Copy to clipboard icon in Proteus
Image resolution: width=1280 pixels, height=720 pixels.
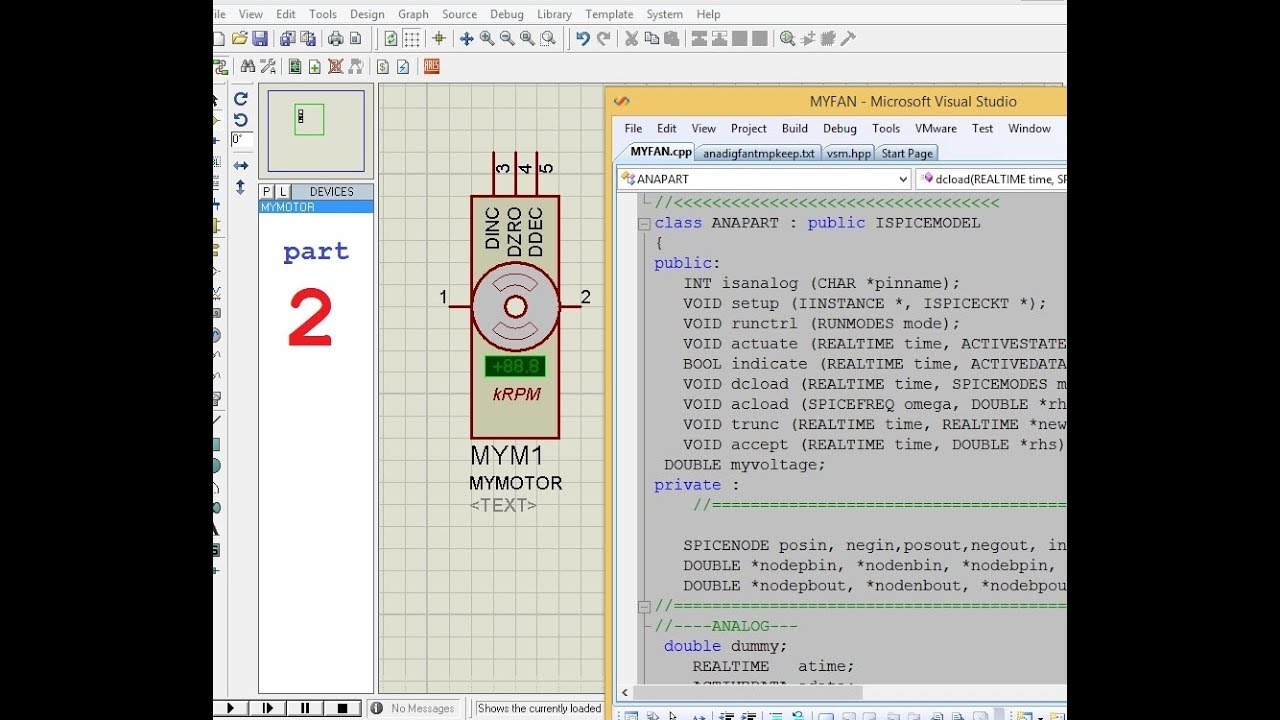(652, 39)
